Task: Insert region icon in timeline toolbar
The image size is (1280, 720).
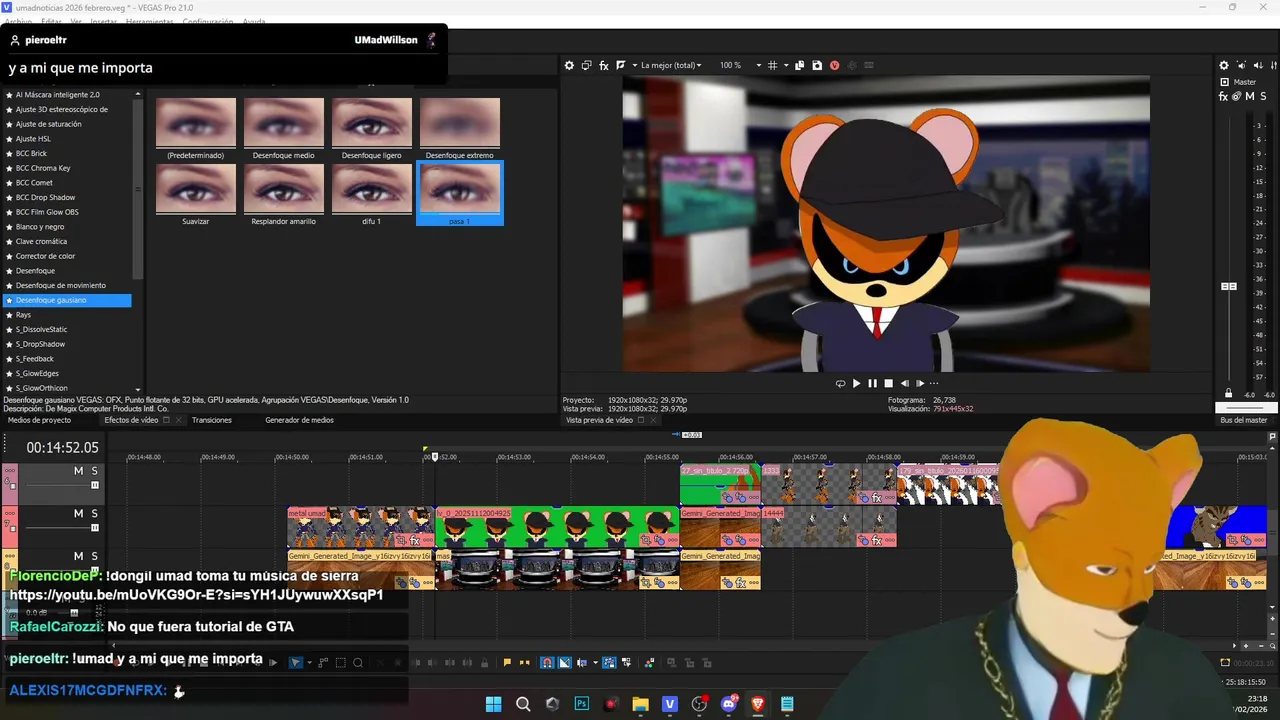Action: (x=523, y=662)
